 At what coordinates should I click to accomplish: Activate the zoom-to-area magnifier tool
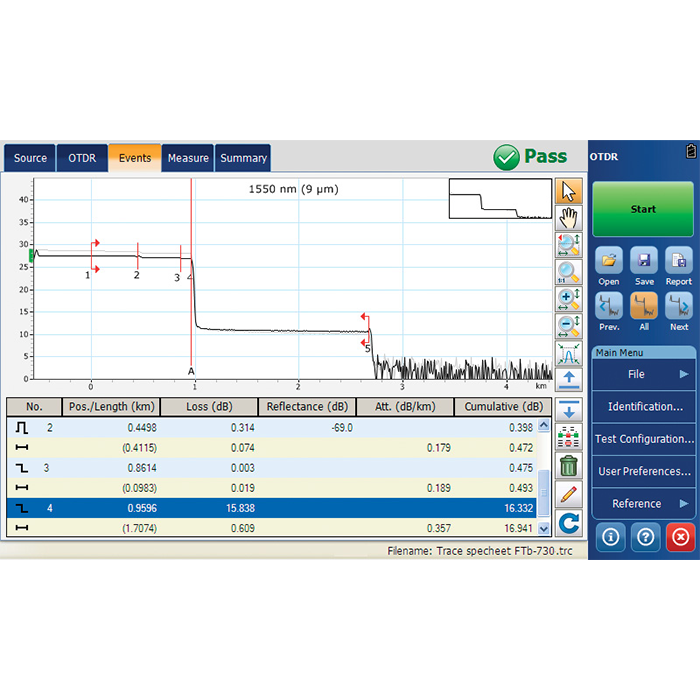[568, 245]
